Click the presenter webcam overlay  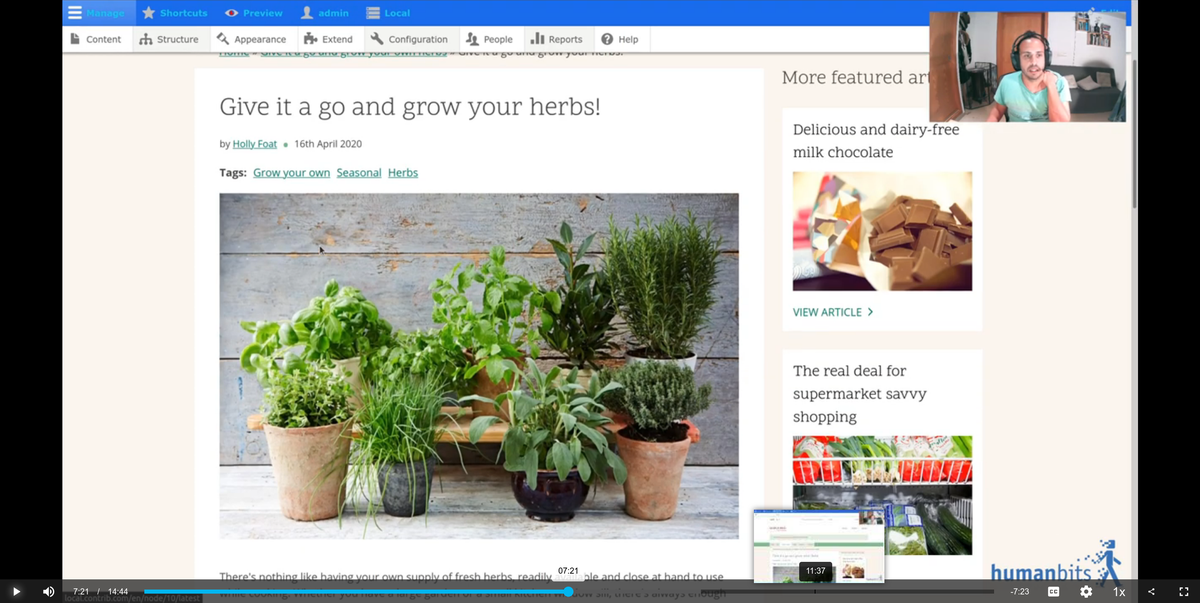tap(1027, 67)
